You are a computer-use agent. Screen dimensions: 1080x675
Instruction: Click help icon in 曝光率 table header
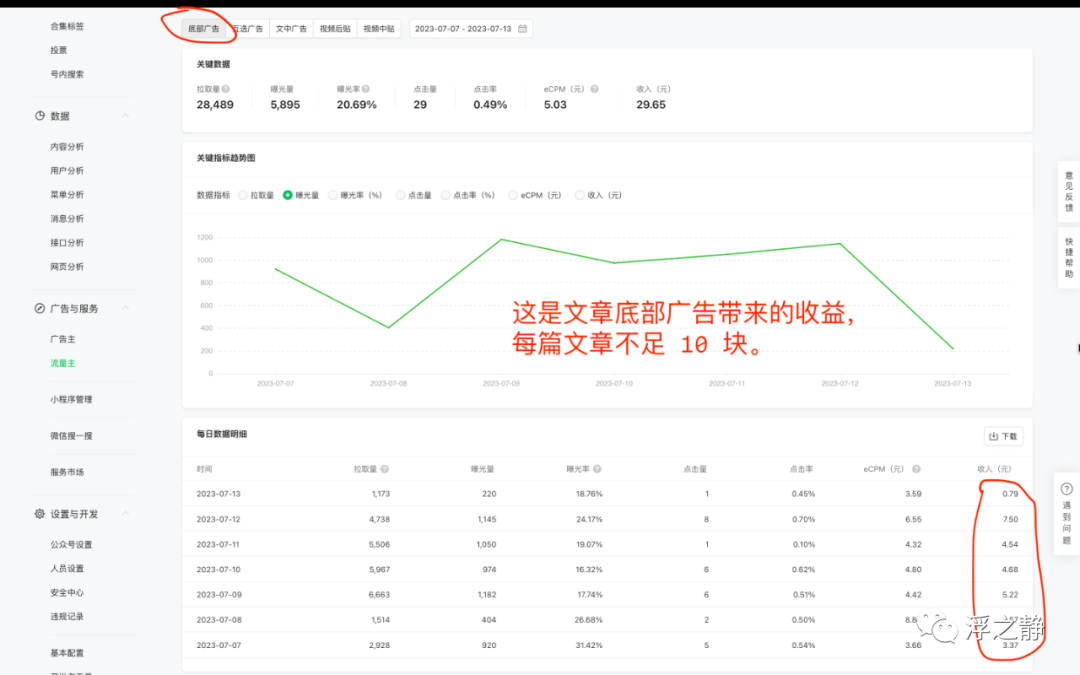597,469
